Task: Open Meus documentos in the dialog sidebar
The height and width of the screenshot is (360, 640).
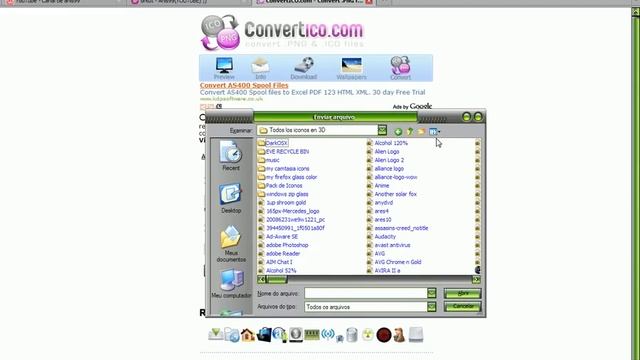Action: [231, 244]
